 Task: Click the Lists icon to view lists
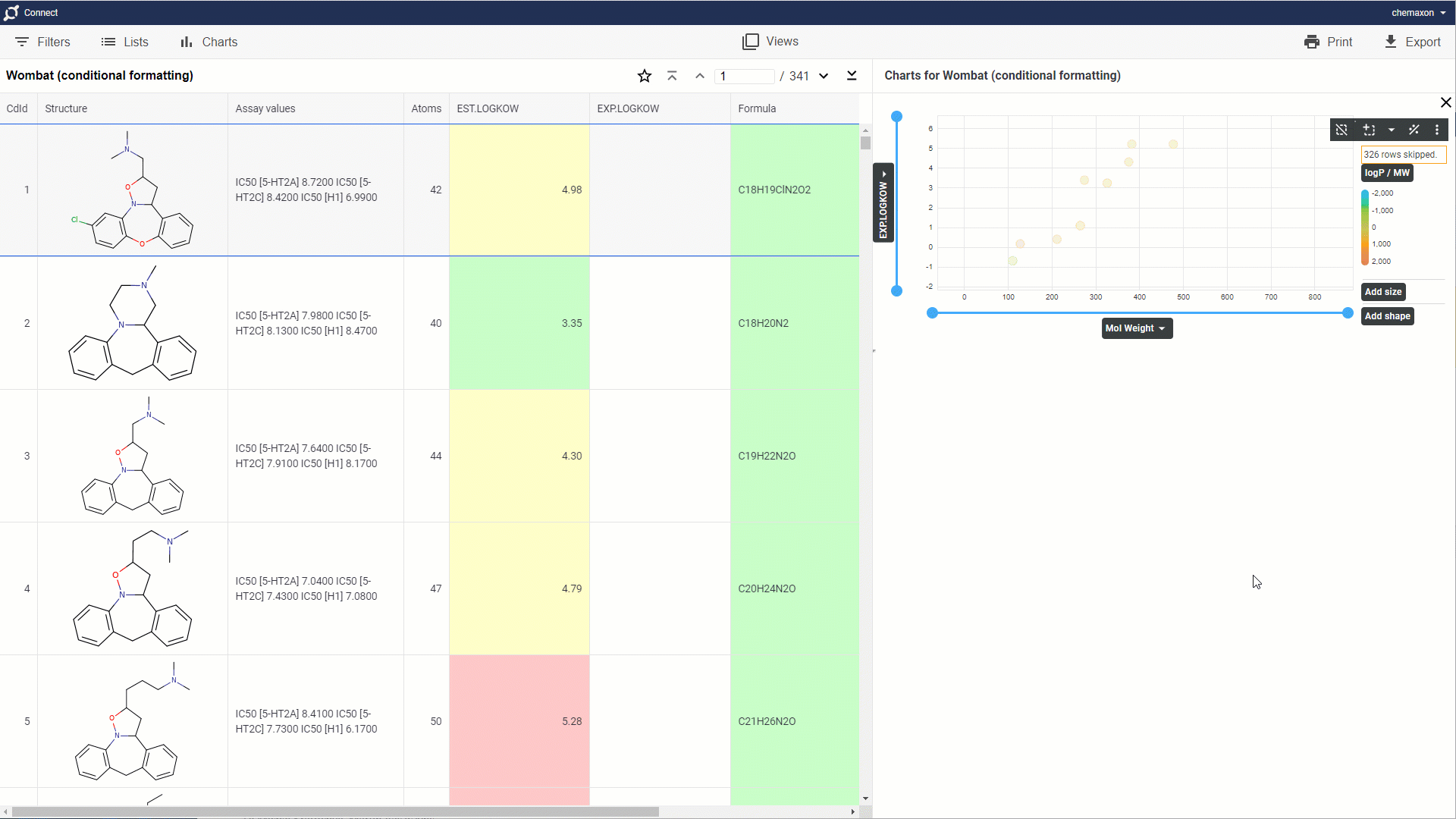pyautogui.click(x=108, y=42)
